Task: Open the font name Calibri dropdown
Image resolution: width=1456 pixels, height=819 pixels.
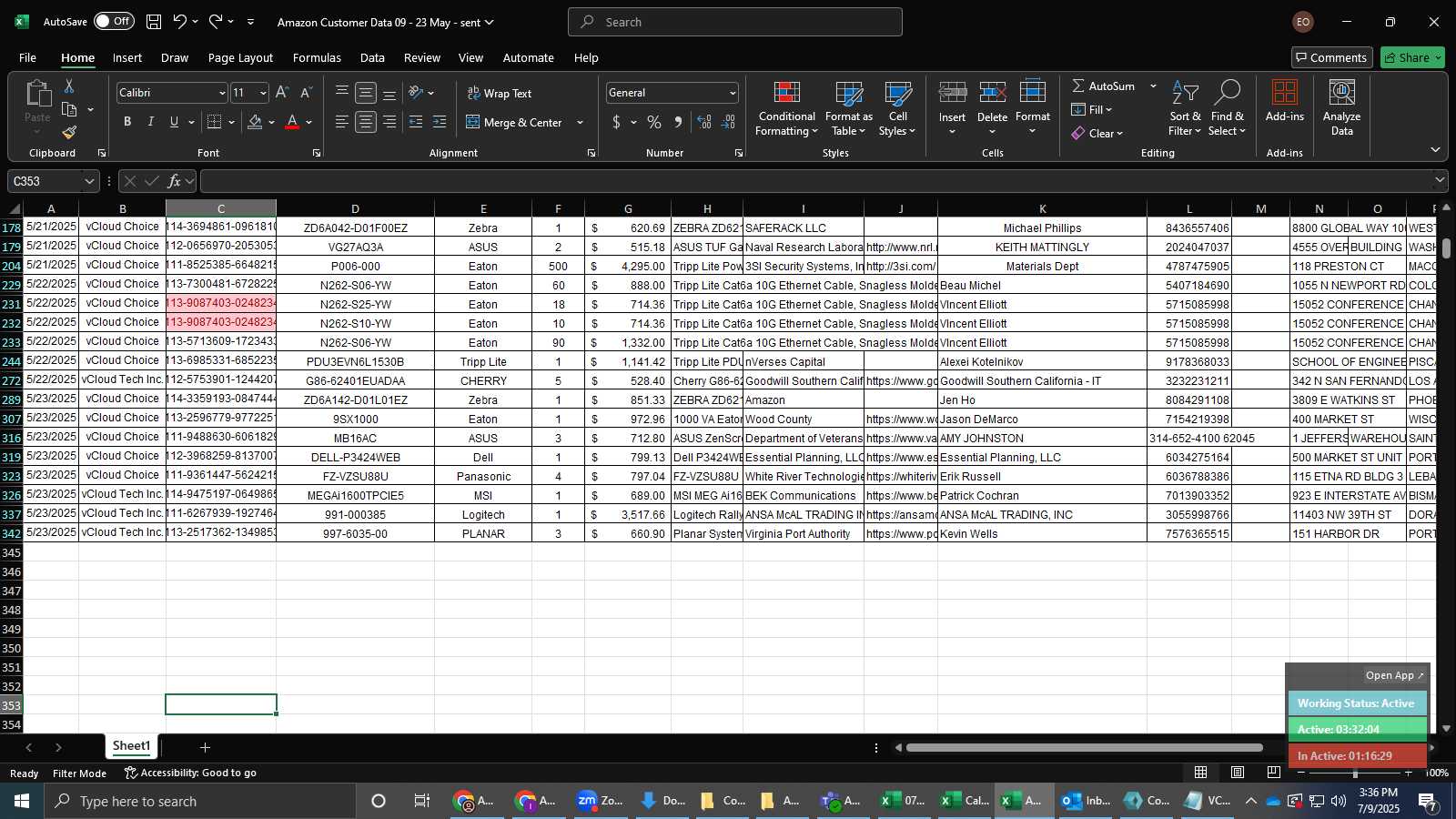Action: pyautogui.click(x=221, y=93)
